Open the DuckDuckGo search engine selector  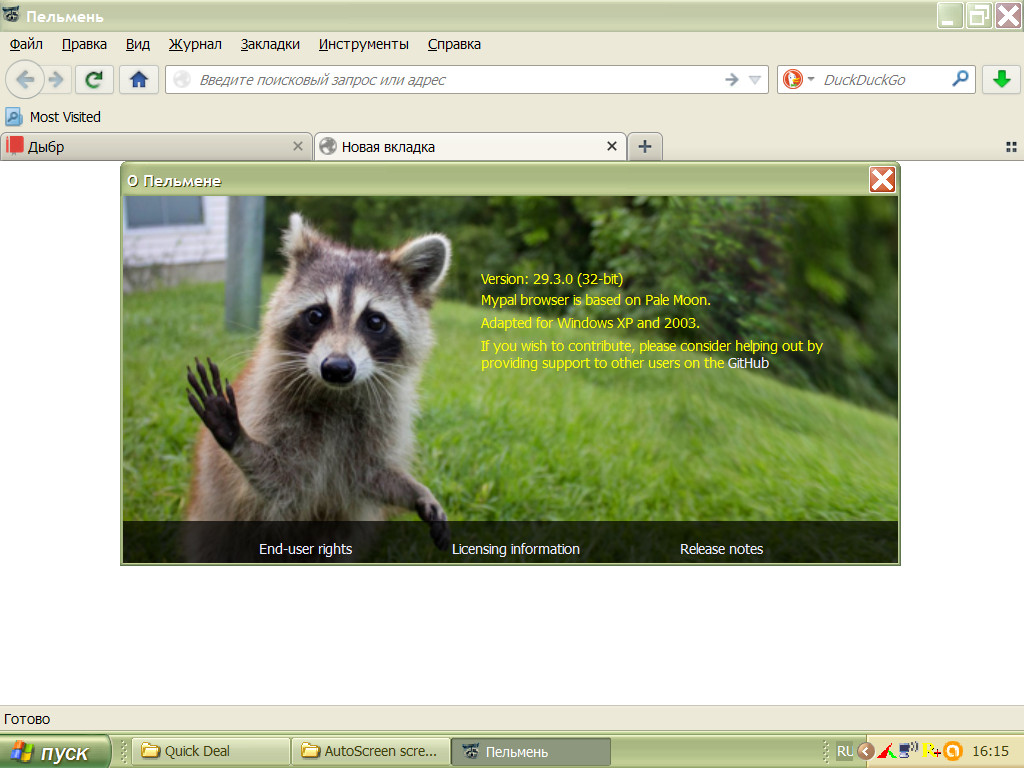(x=798, y=80)
